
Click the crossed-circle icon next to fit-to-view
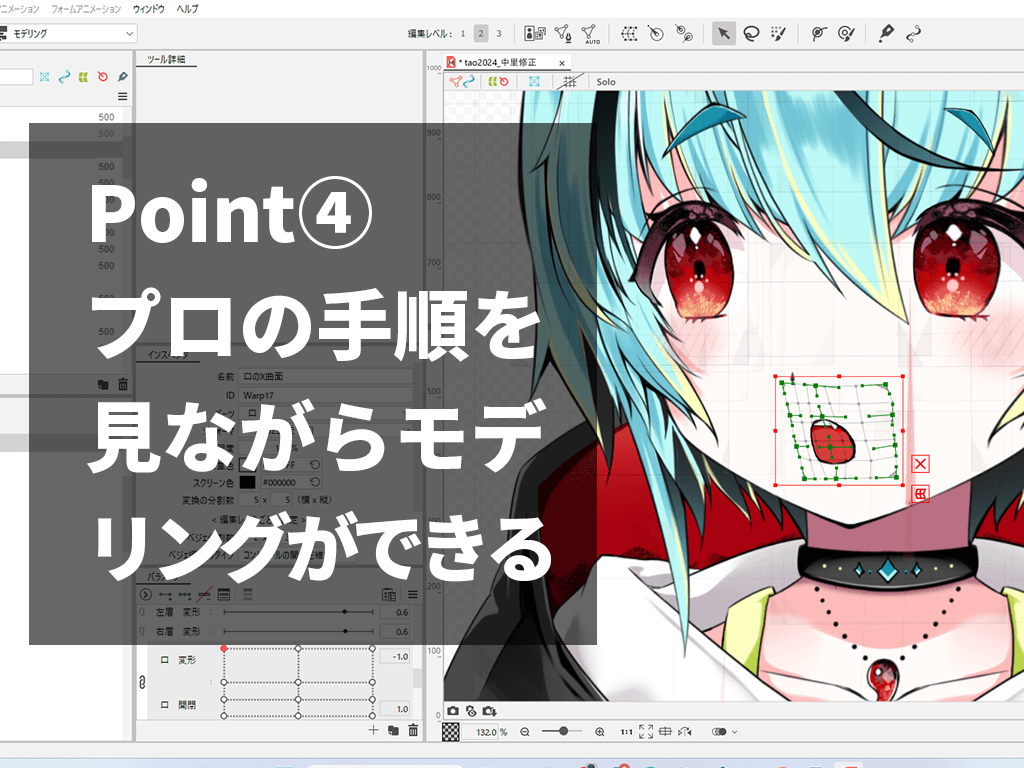665,732
